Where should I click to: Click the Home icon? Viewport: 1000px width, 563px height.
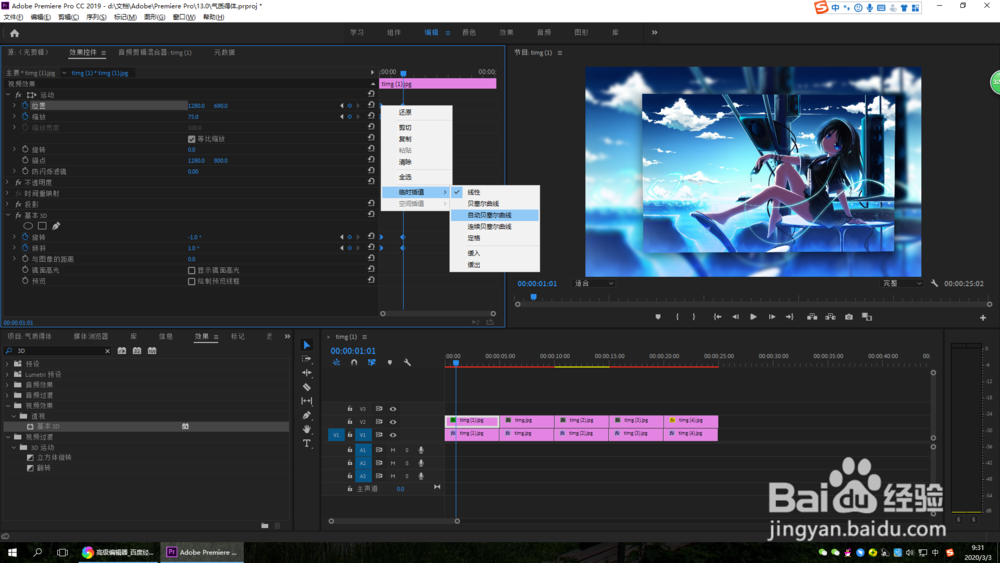coord(14,33)
